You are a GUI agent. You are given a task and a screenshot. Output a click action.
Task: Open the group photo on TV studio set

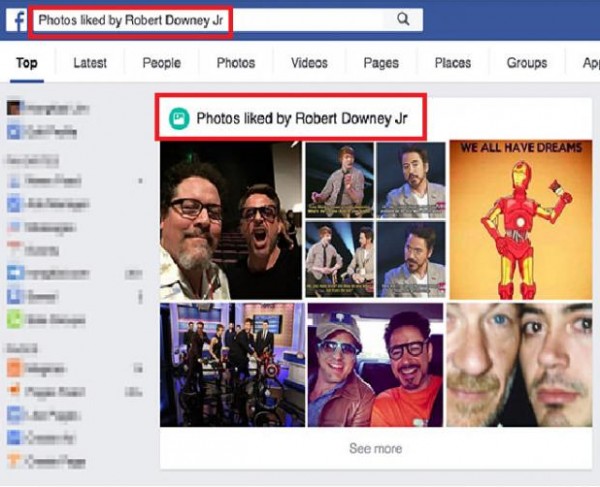(232, 365)
